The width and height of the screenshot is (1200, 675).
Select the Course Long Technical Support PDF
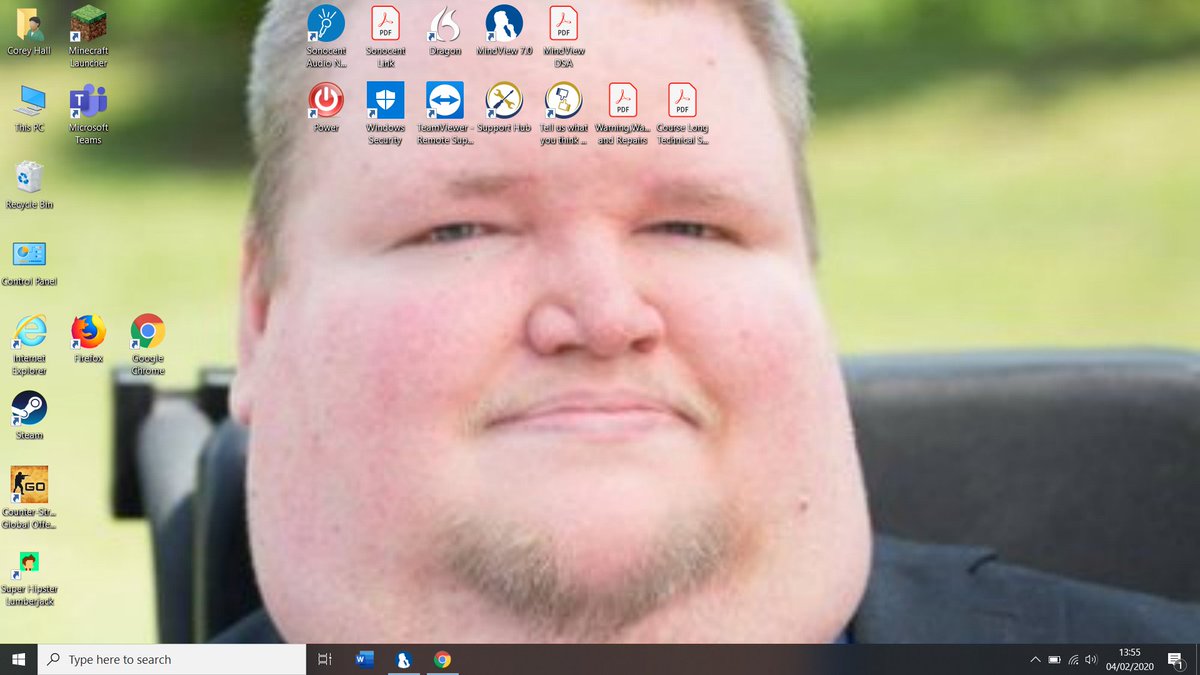[x=682, y=113]
